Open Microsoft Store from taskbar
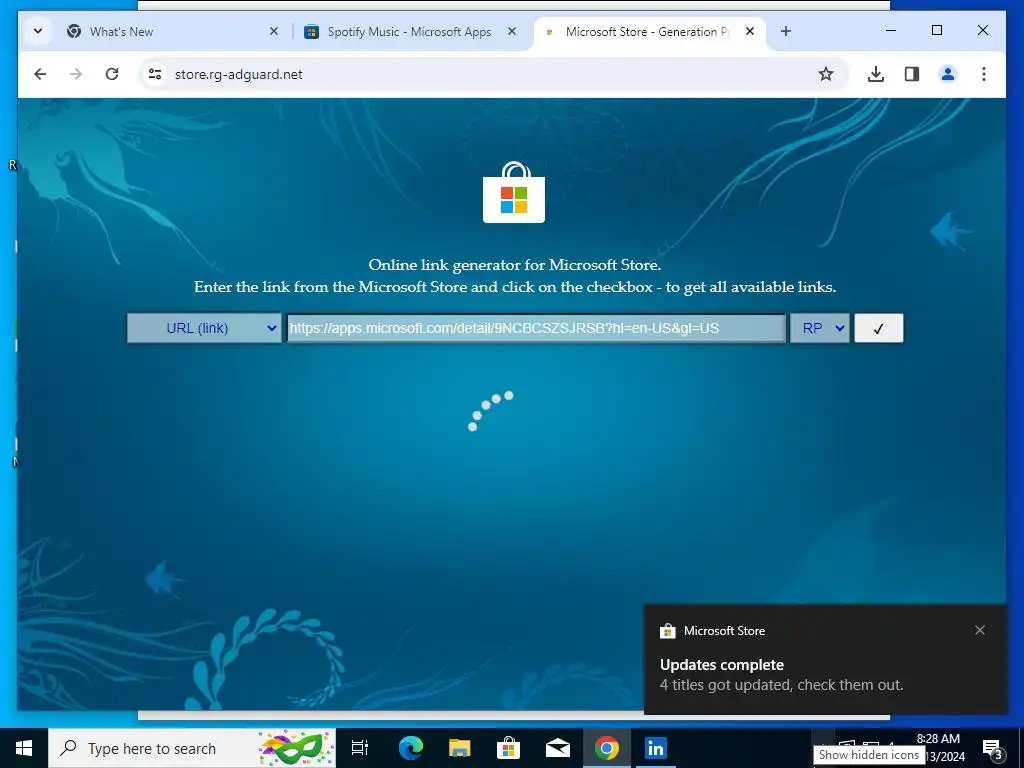Screen dimensions: 1024x768 coord(508,748)
